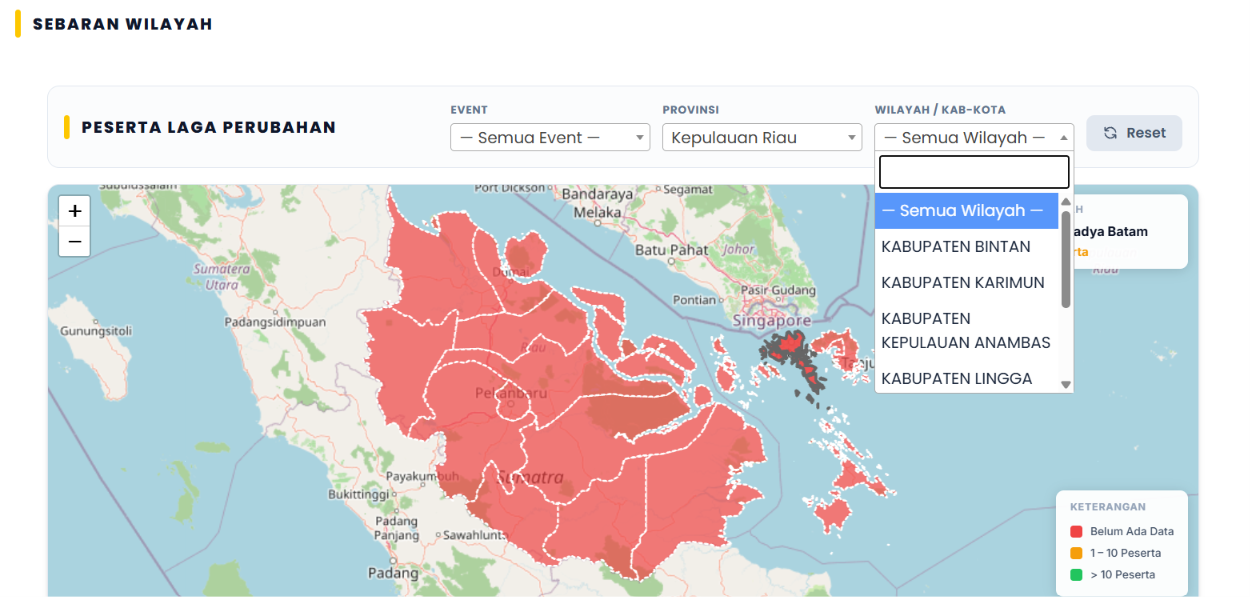The width and height of the screenshot is (1250, 597).
Task: Open the Provinsi dropdown showing Kepulauan Riau
Action: tap(762, 137)
